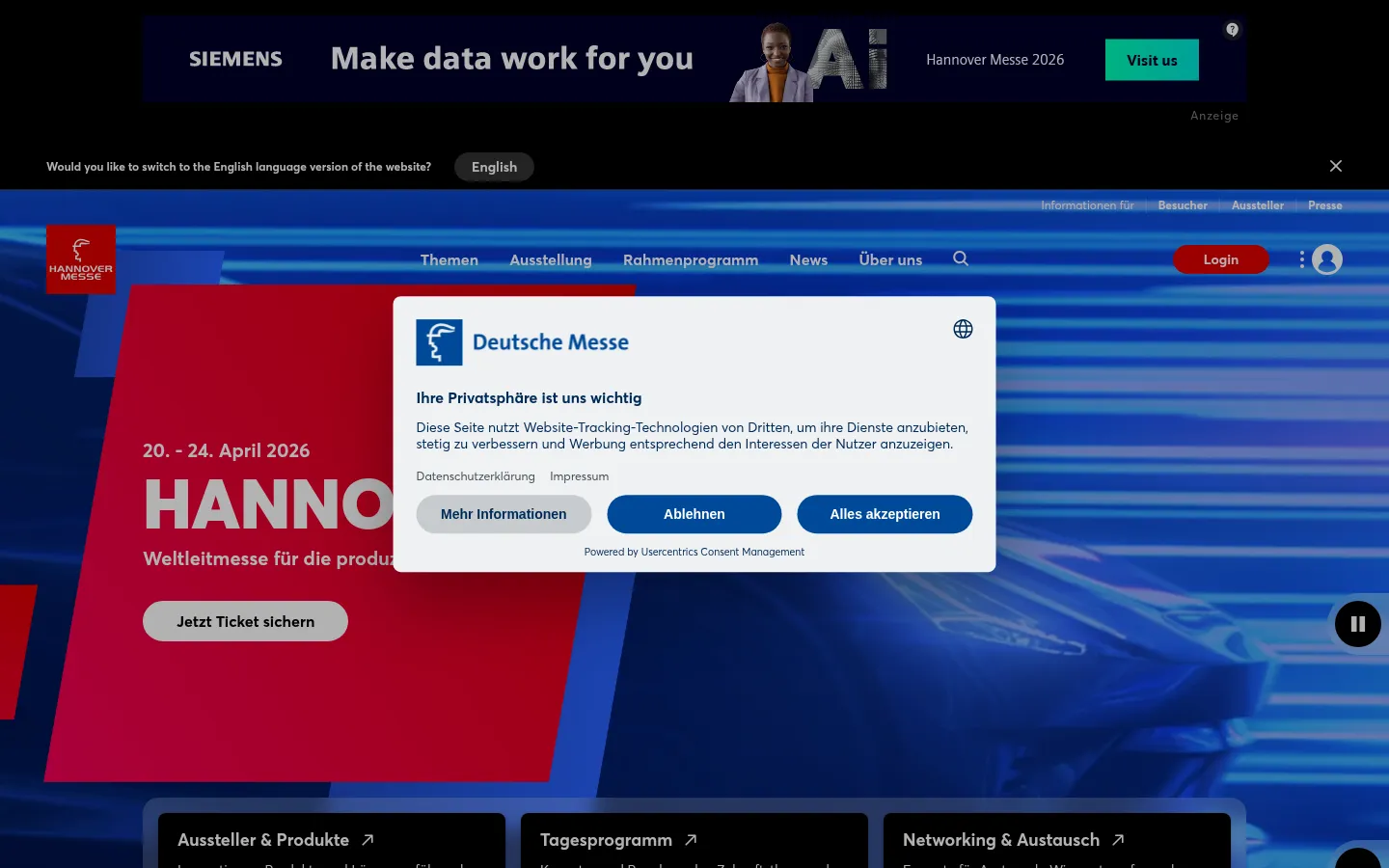
Task: Click Siemens logo in banner ad
Action: coord(235,59)
